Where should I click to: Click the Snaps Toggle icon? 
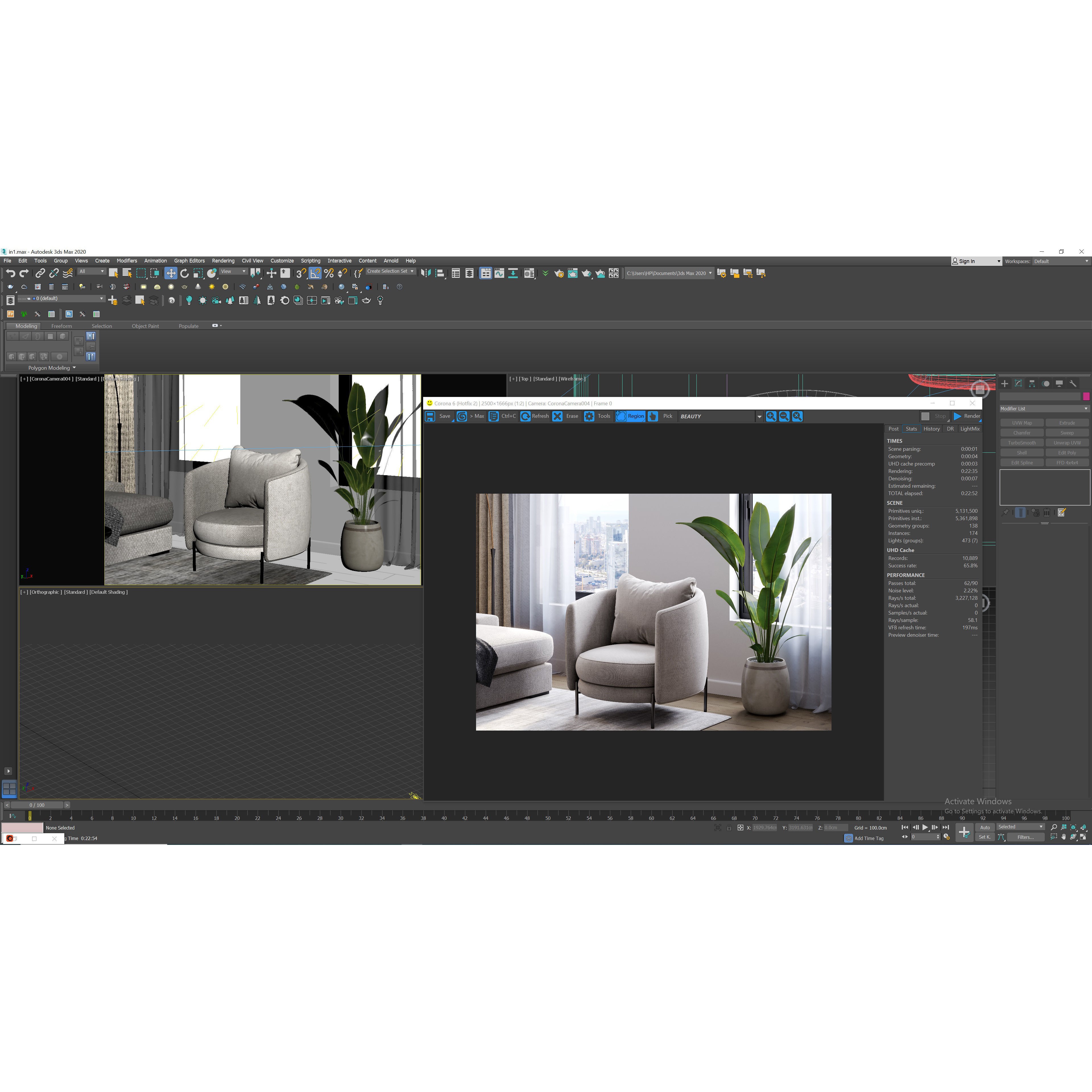(x=300, y=273)
